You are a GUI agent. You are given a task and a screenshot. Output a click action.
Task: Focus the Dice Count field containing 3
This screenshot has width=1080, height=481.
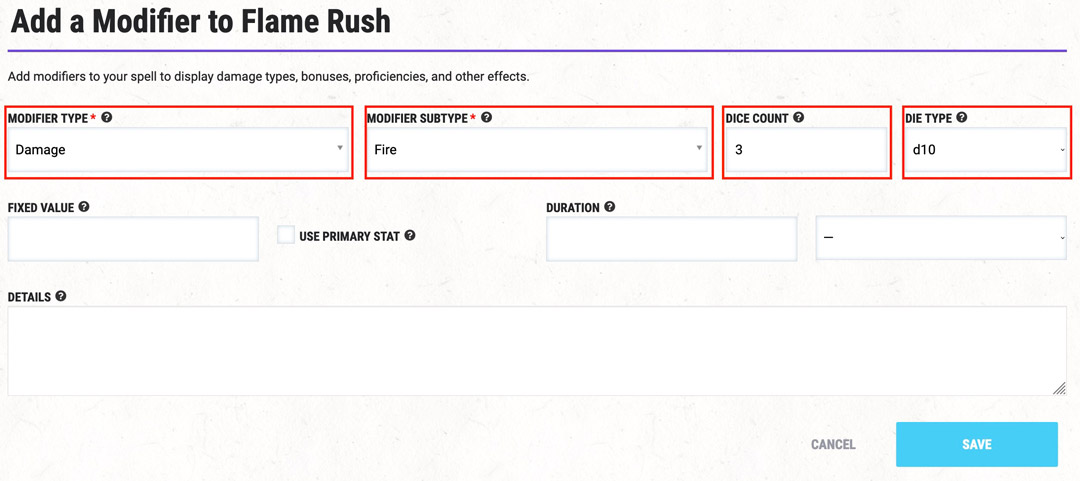[806, 149]
